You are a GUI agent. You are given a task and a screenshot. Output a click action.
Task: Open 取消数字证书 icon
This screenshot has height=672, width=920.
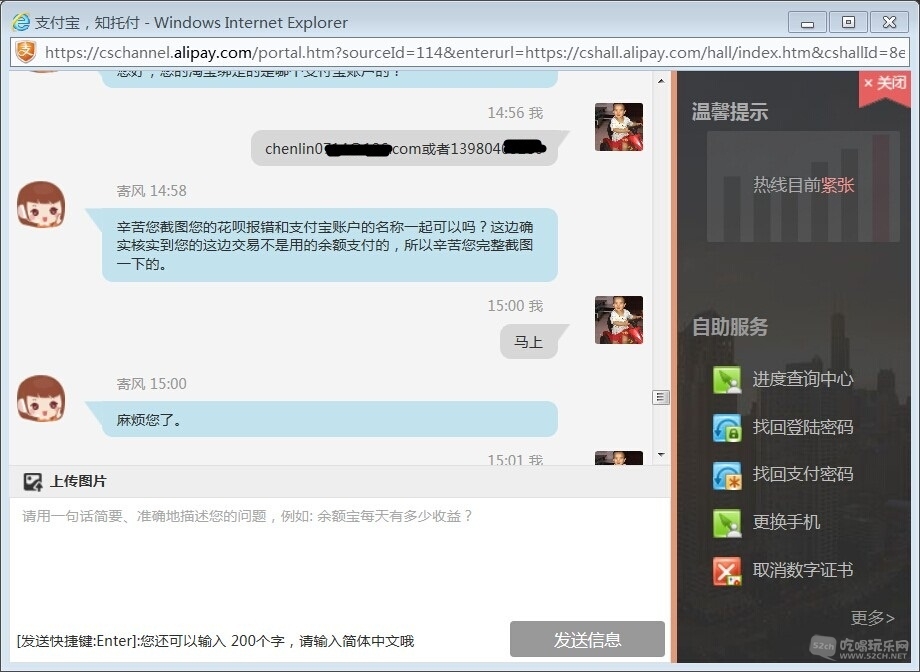(x=727, y=570)
